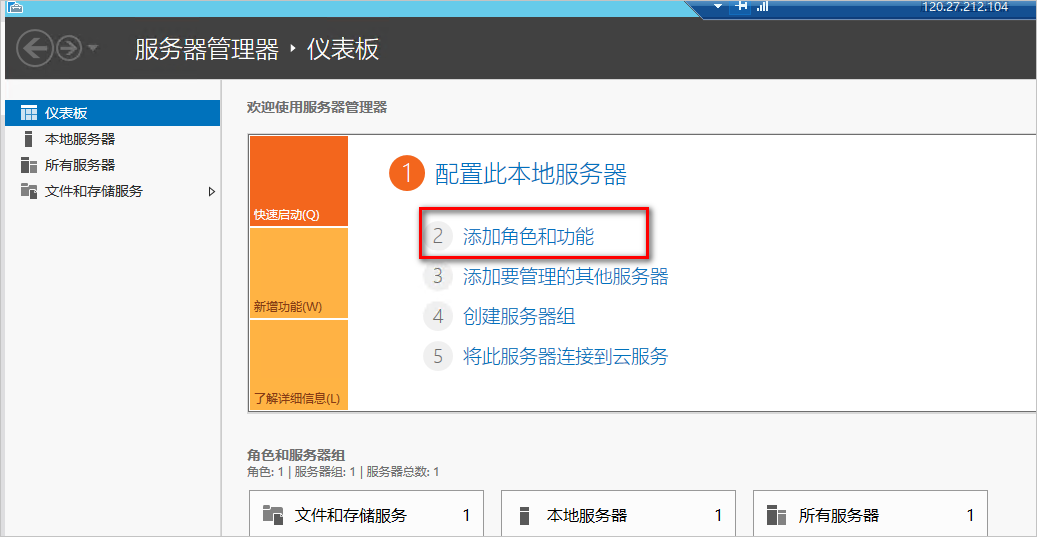Screen dimensions: 1037x537
Task: Click the 本地服务器 tile icon
Action: click(525, 515)
